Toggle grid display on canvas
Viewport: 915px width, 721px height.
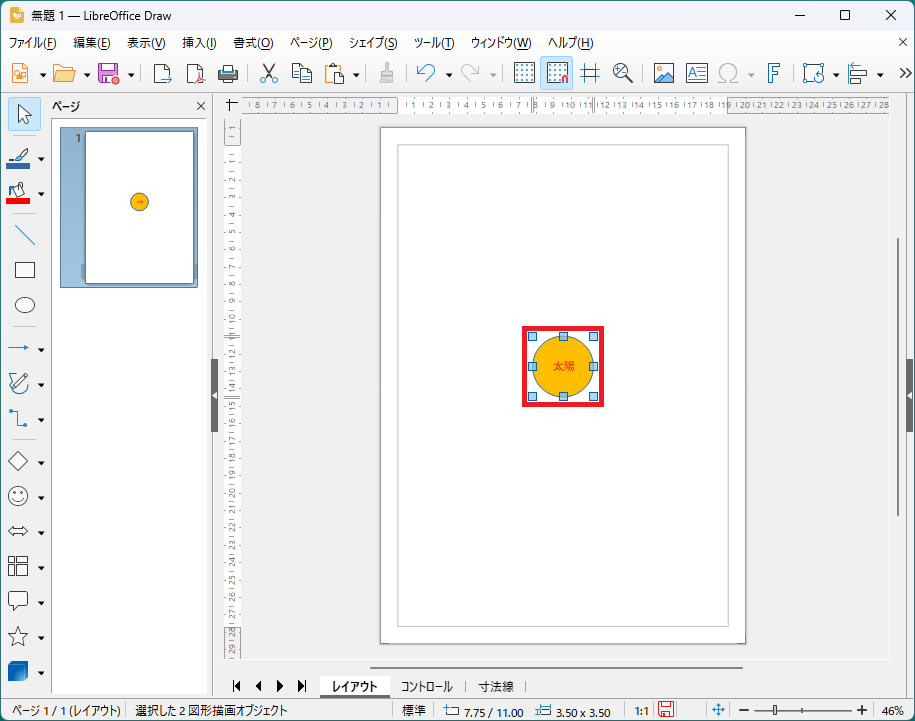click(524, 73)
